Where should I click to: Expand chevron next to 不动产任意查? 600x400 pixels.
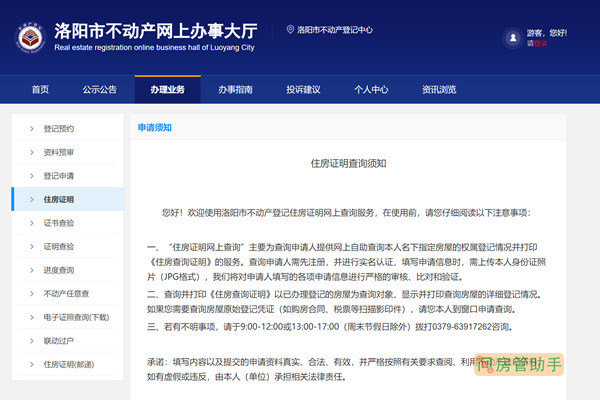coord(32,294)
